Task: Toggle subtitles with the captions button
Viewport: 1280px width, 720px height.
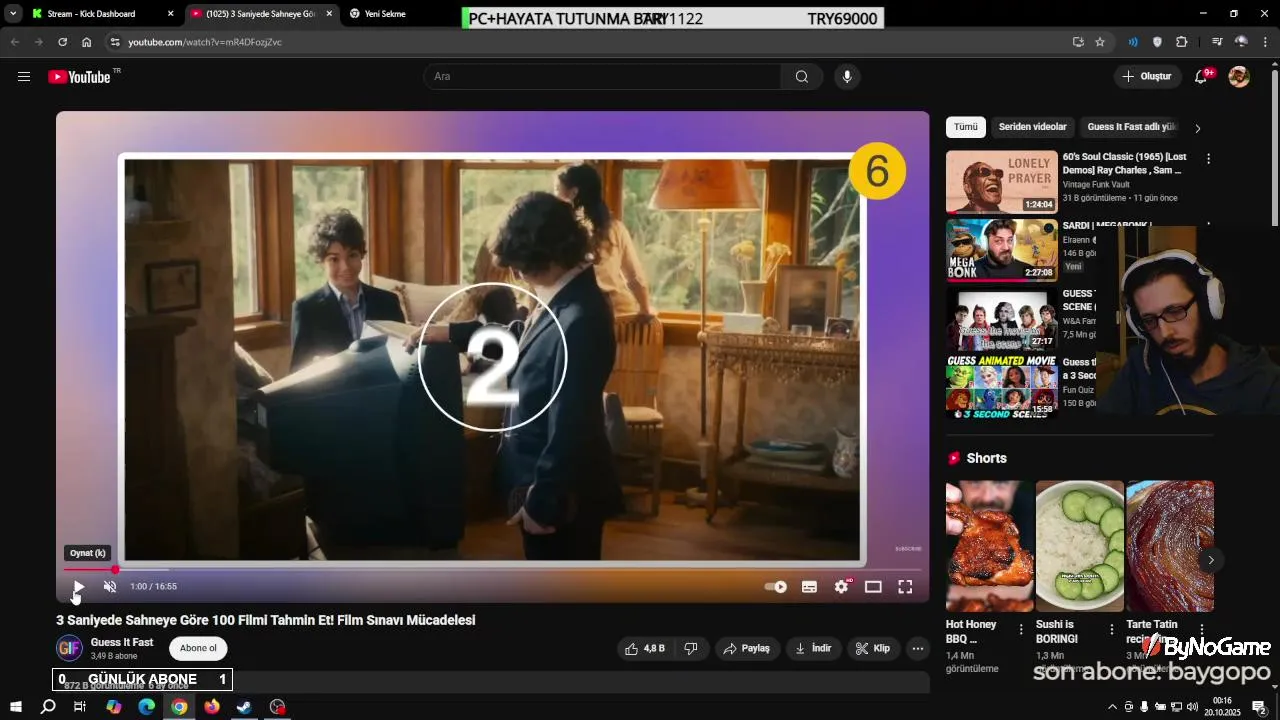Action: click(809, 587)
